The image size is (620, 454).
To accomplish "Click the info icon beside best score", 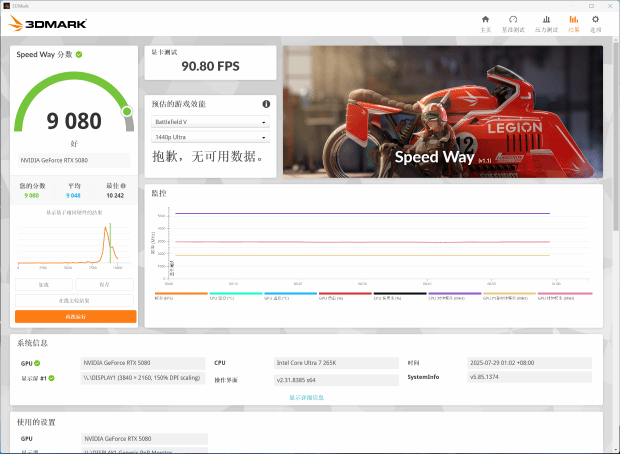I will click(x=123, y=185).
